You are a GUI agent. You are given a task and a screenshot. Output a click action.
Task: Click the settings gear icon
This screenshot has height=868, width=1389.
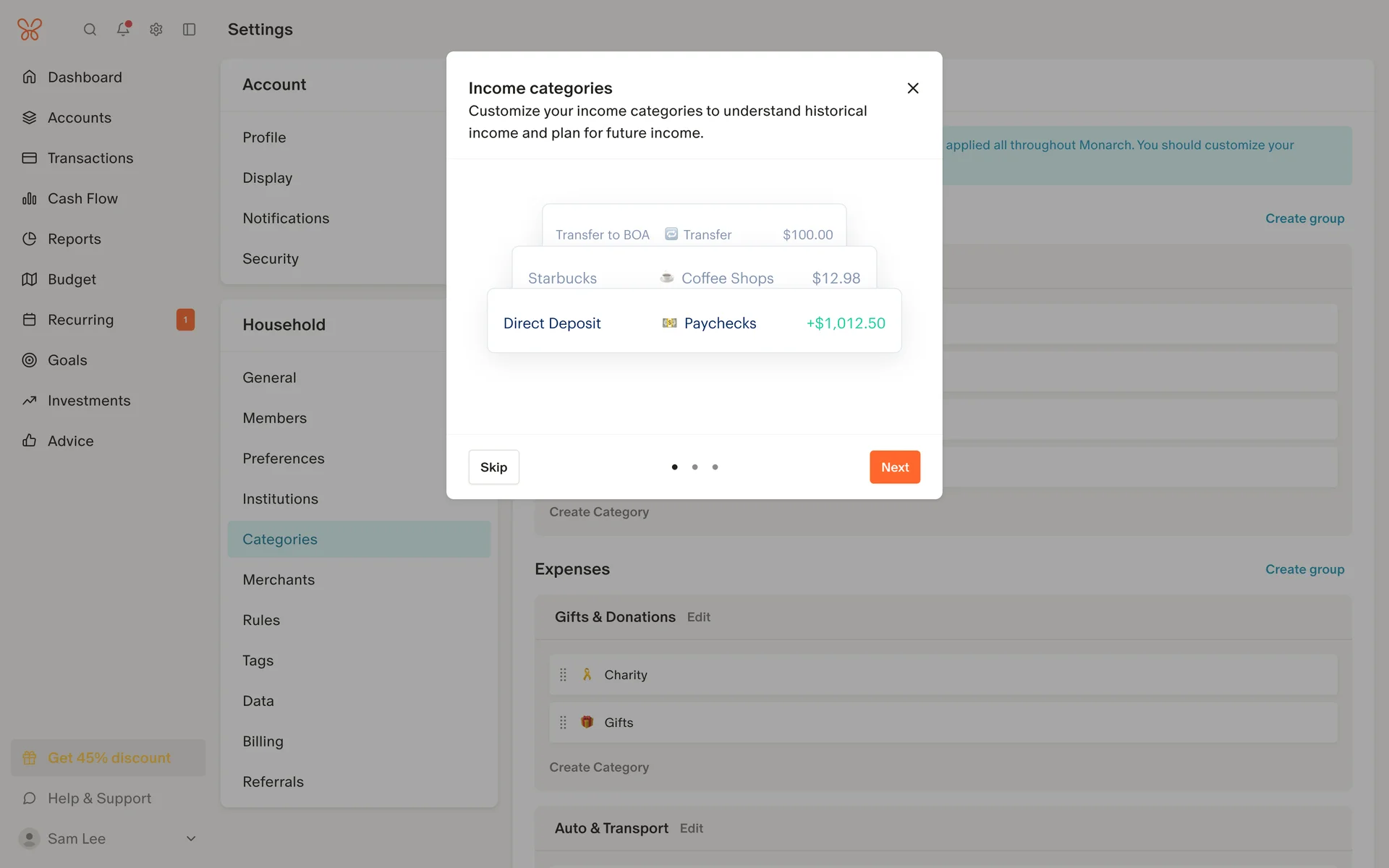tap(156, 30)
